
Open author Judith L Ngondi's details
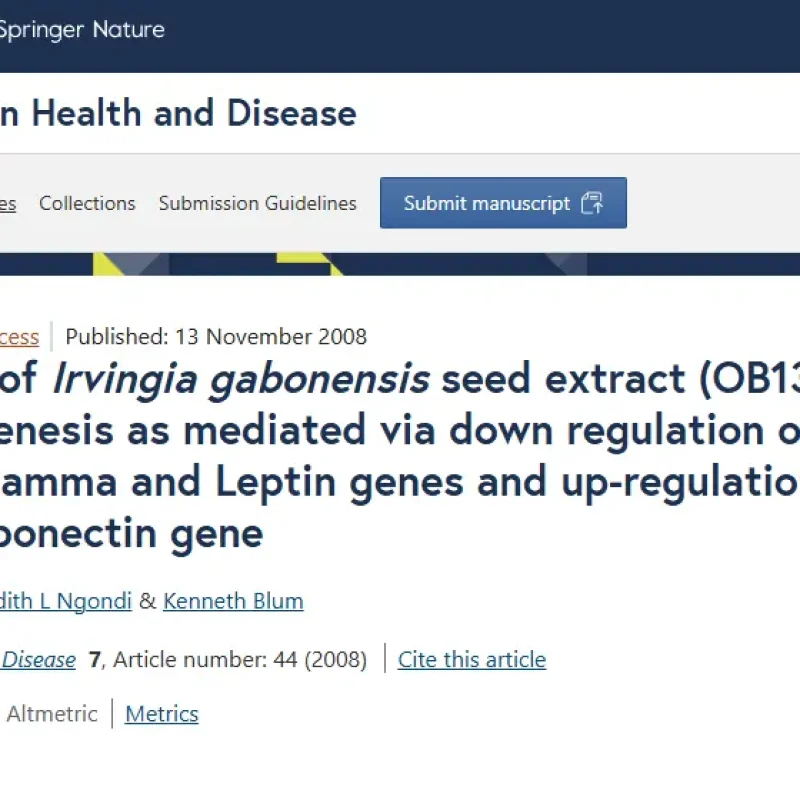(x=65, y=601)
